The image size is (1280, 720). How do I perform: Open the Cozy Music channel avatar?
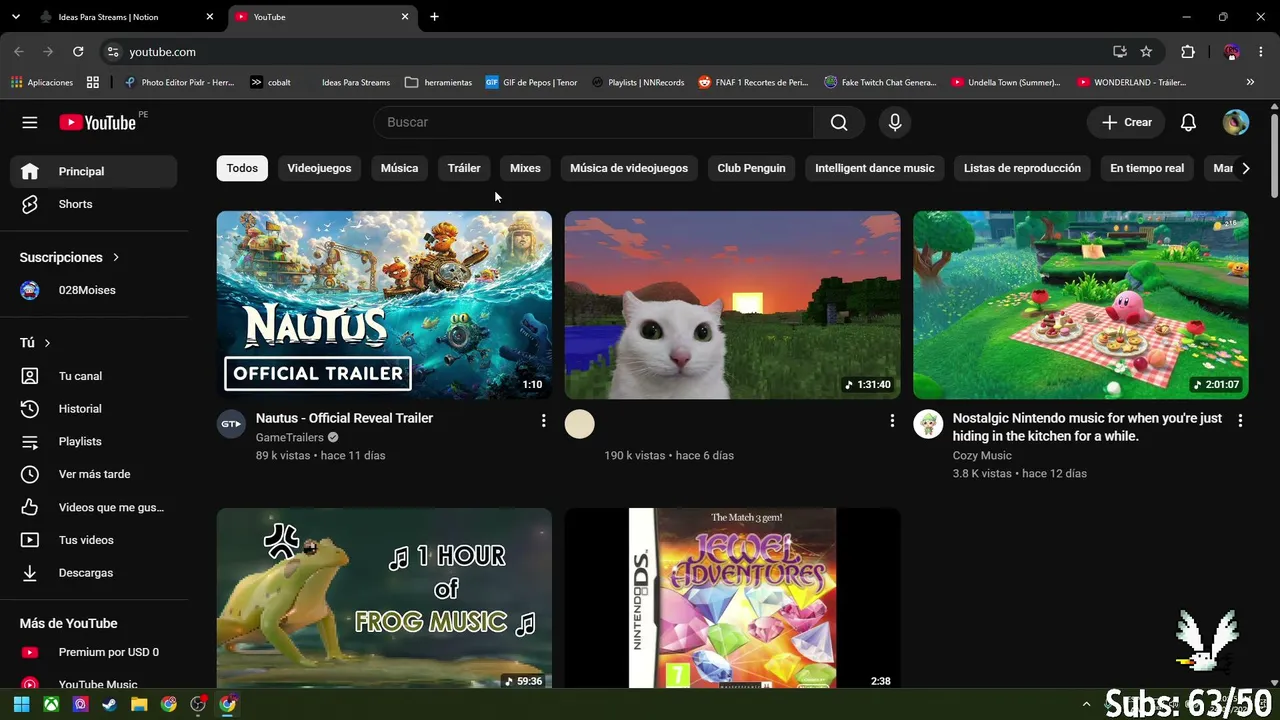pyautogui.click(x=928, y=424)
